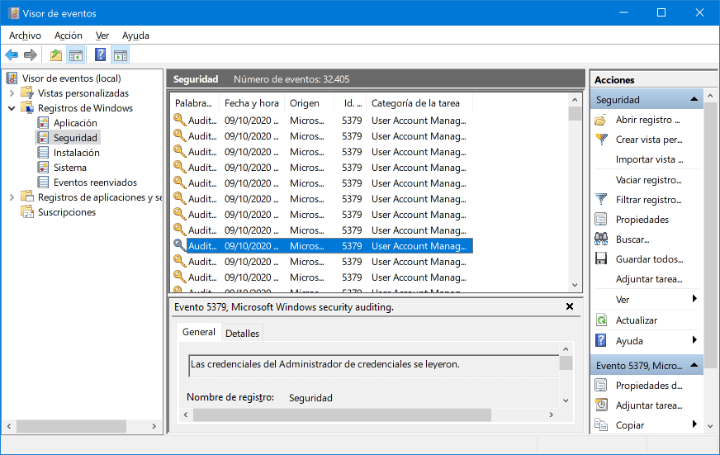
Task: Click the preview pane scroll-down arrow
Action: (x=566, y=400)
